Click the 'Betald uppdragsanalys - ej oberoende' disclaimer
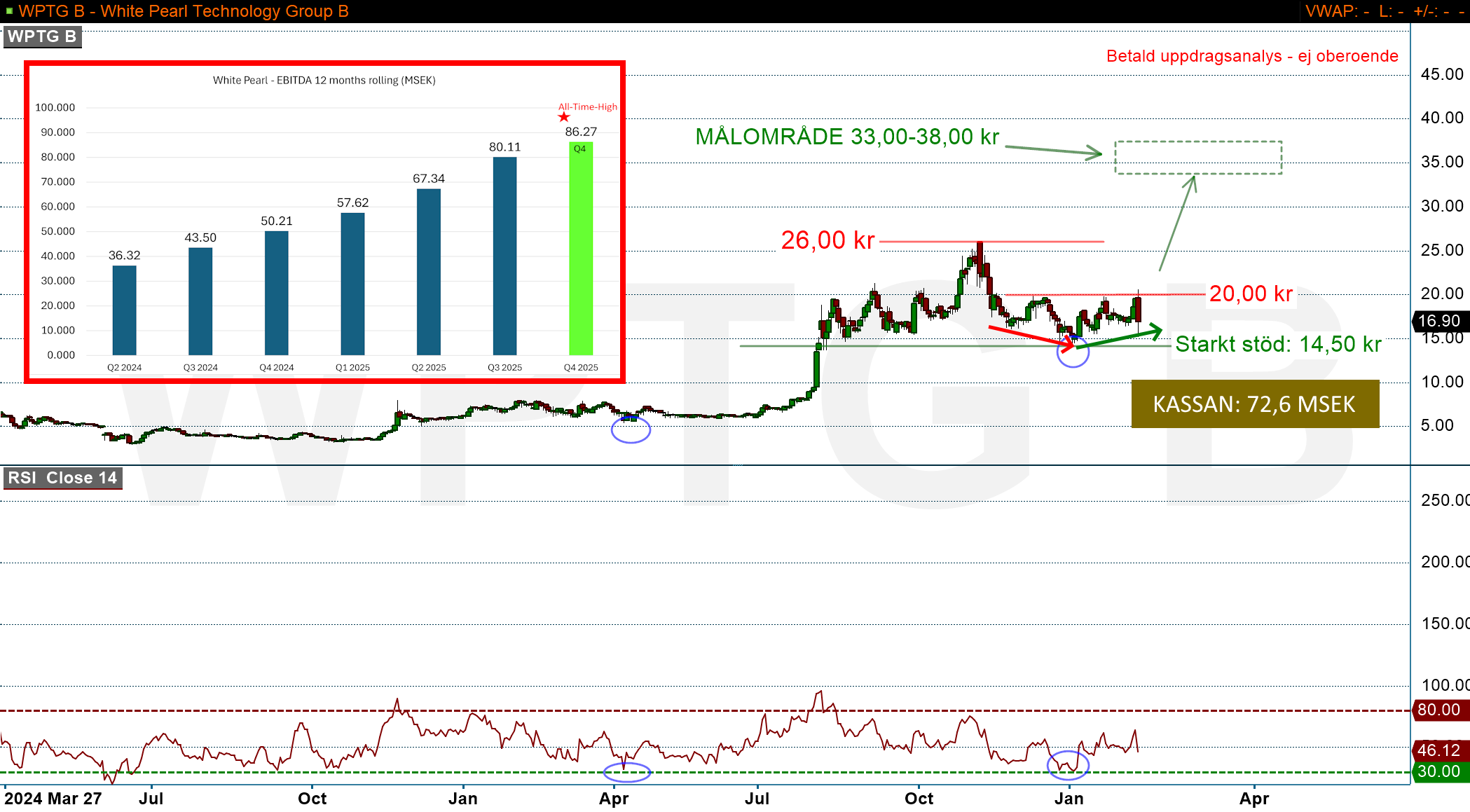This screenshot has width=1470, height=812. click(1252, 56)
